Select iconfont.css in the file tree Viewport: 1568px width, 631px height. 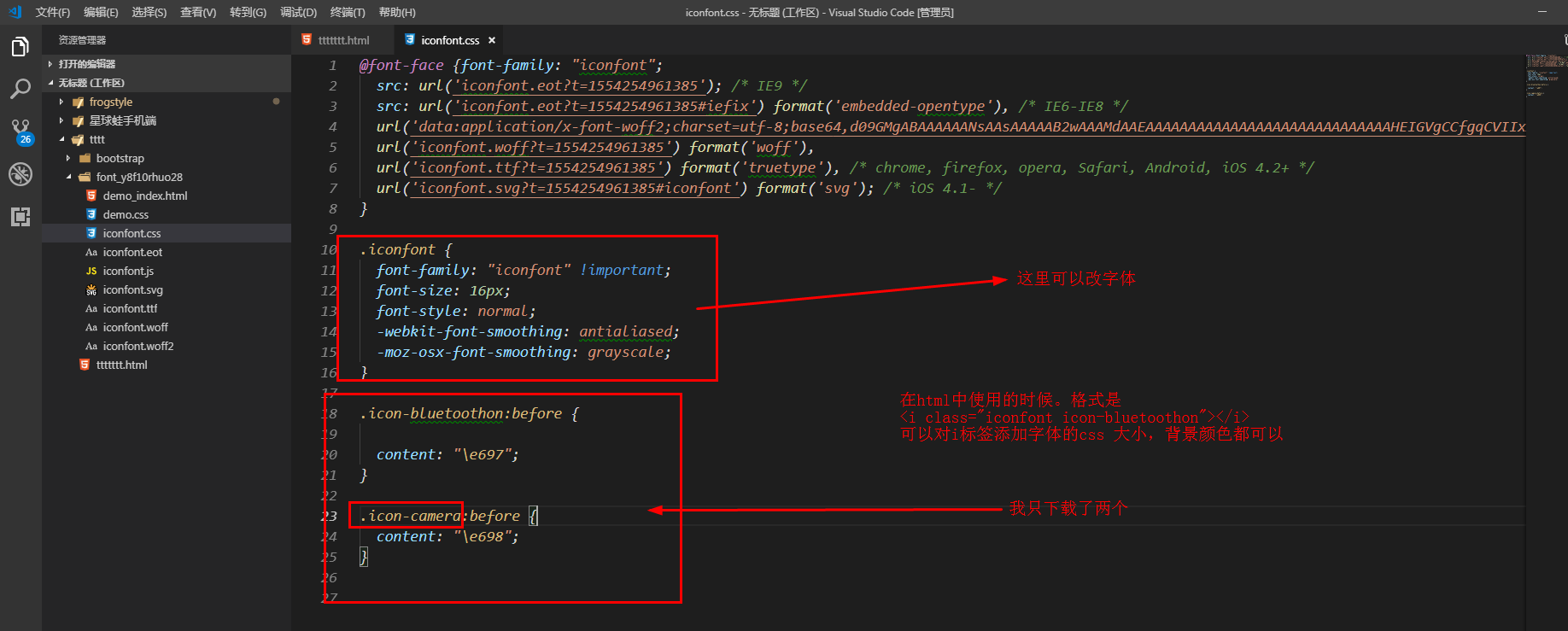point(167,233)
